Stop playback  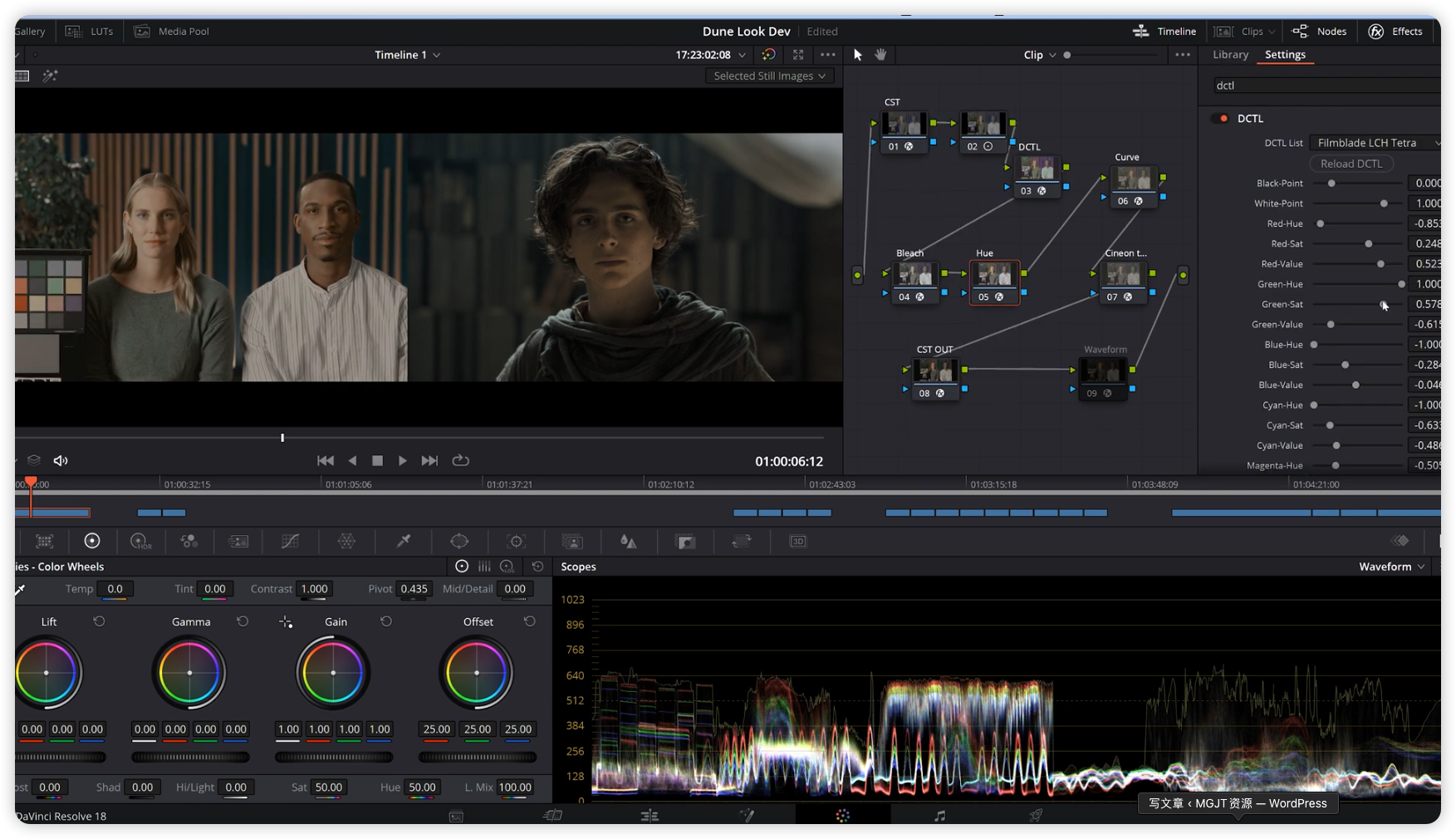(x=377, y=460)
